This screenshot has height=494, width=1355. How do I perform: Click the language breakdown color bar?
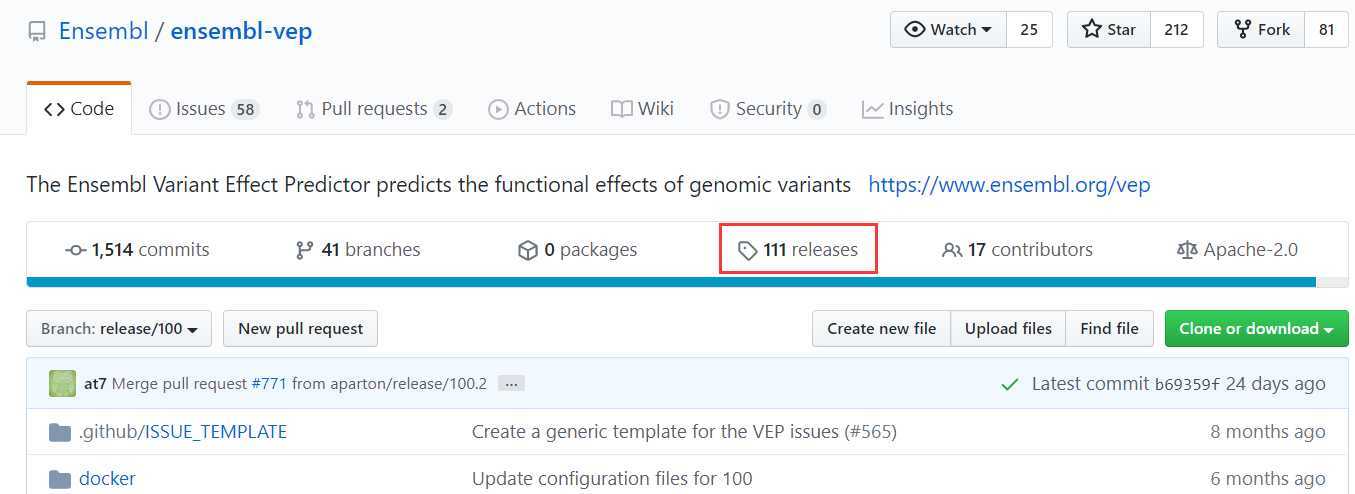click(687, 282)
